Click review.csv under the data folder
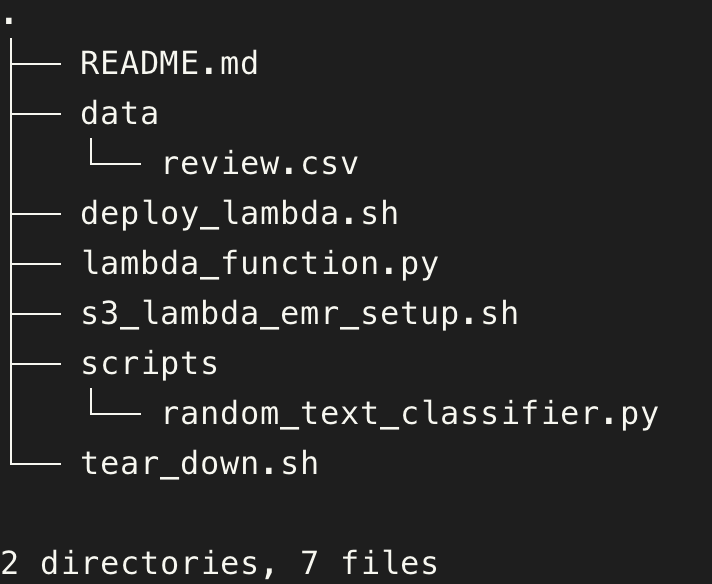 pos(260,163)
